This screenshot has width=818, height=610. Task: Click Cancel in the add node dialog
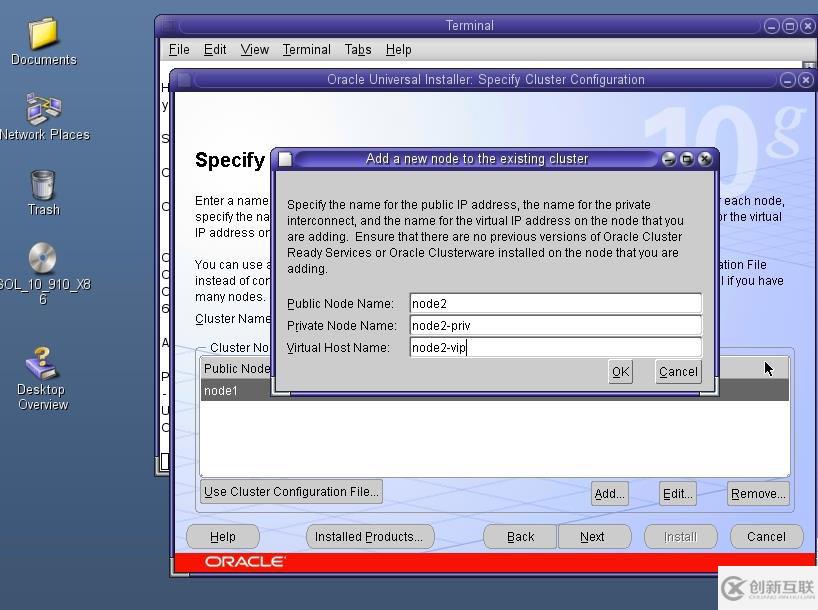pyautogui.click(x=678, y=372)
